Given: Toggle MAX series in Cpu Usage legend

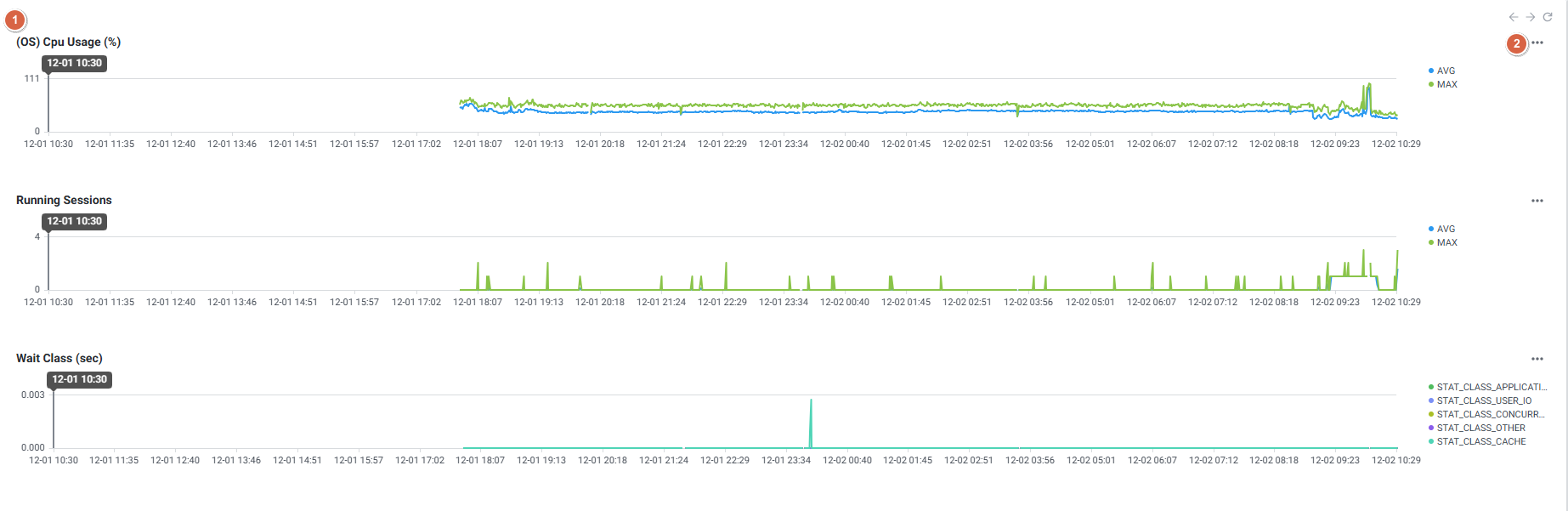Looking at the screenshot, I should click(x=1446, y=85).
